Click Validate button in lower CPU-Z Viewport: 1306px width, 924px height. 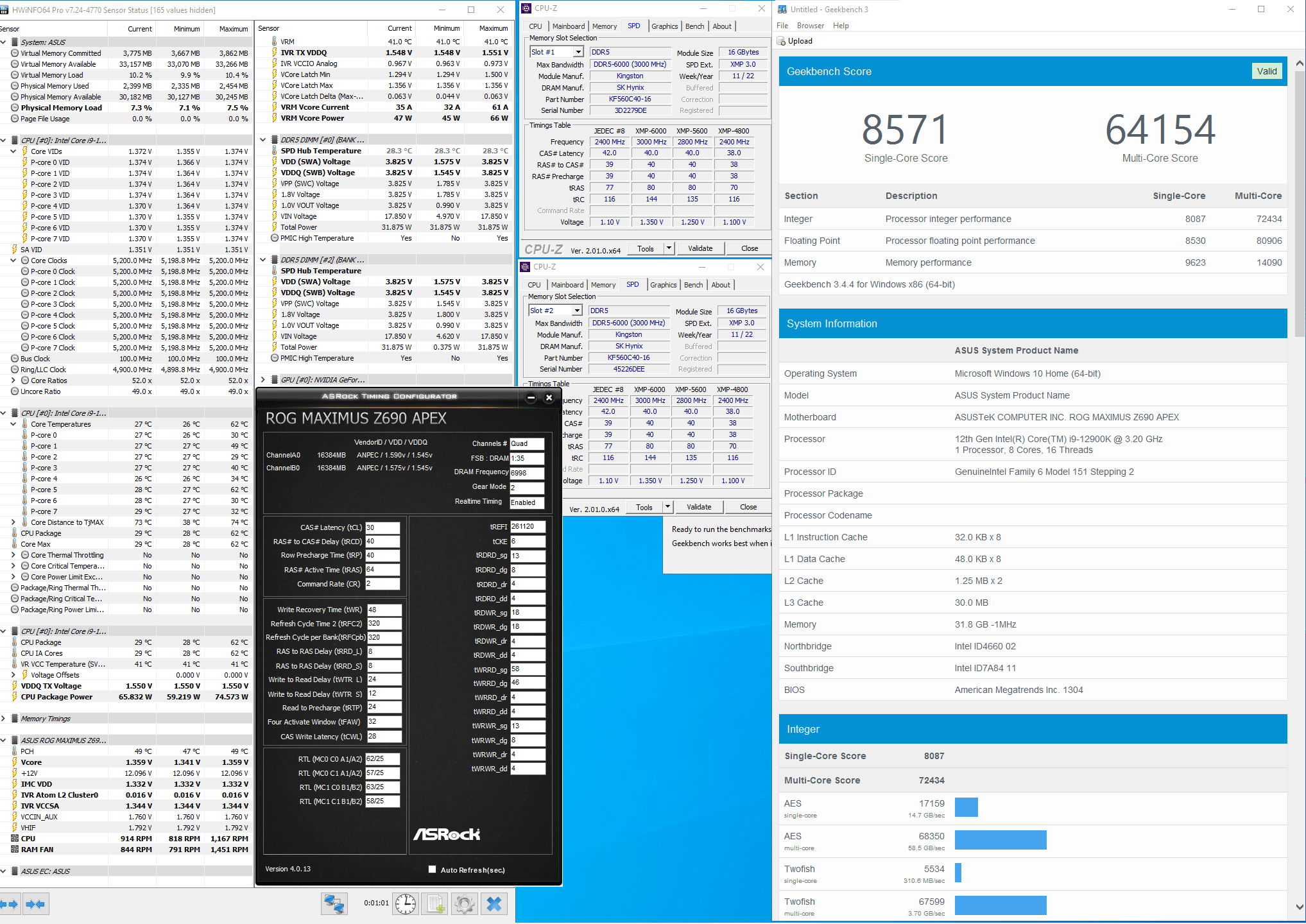pos(699,507)
